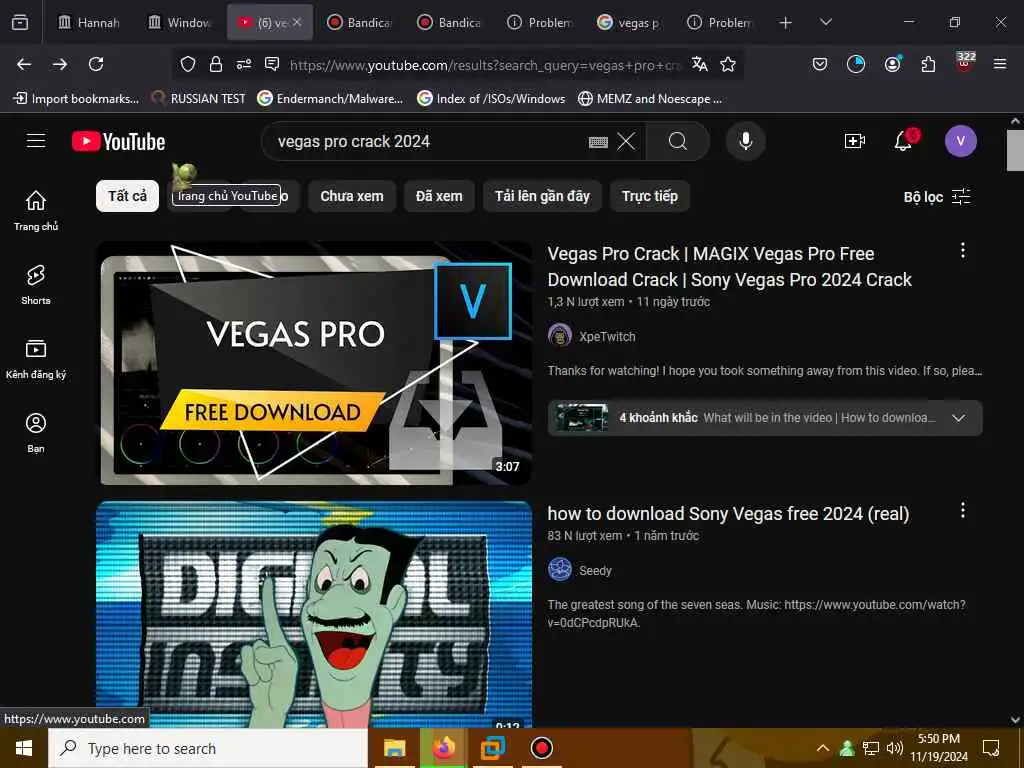Open a new browser tab
This screenshot has width=1024, height=768.
pyautogui.click(x=786, y=23)
